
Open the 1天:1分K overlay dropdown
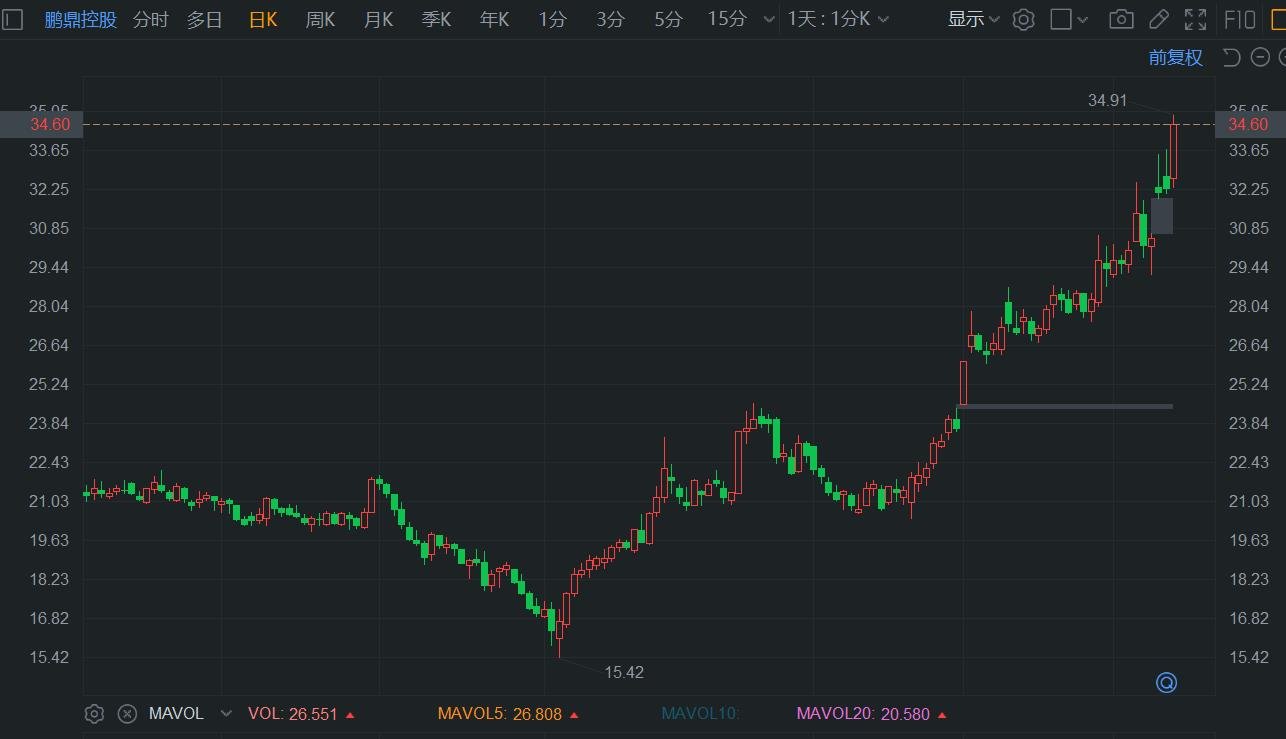coord(838,19)
